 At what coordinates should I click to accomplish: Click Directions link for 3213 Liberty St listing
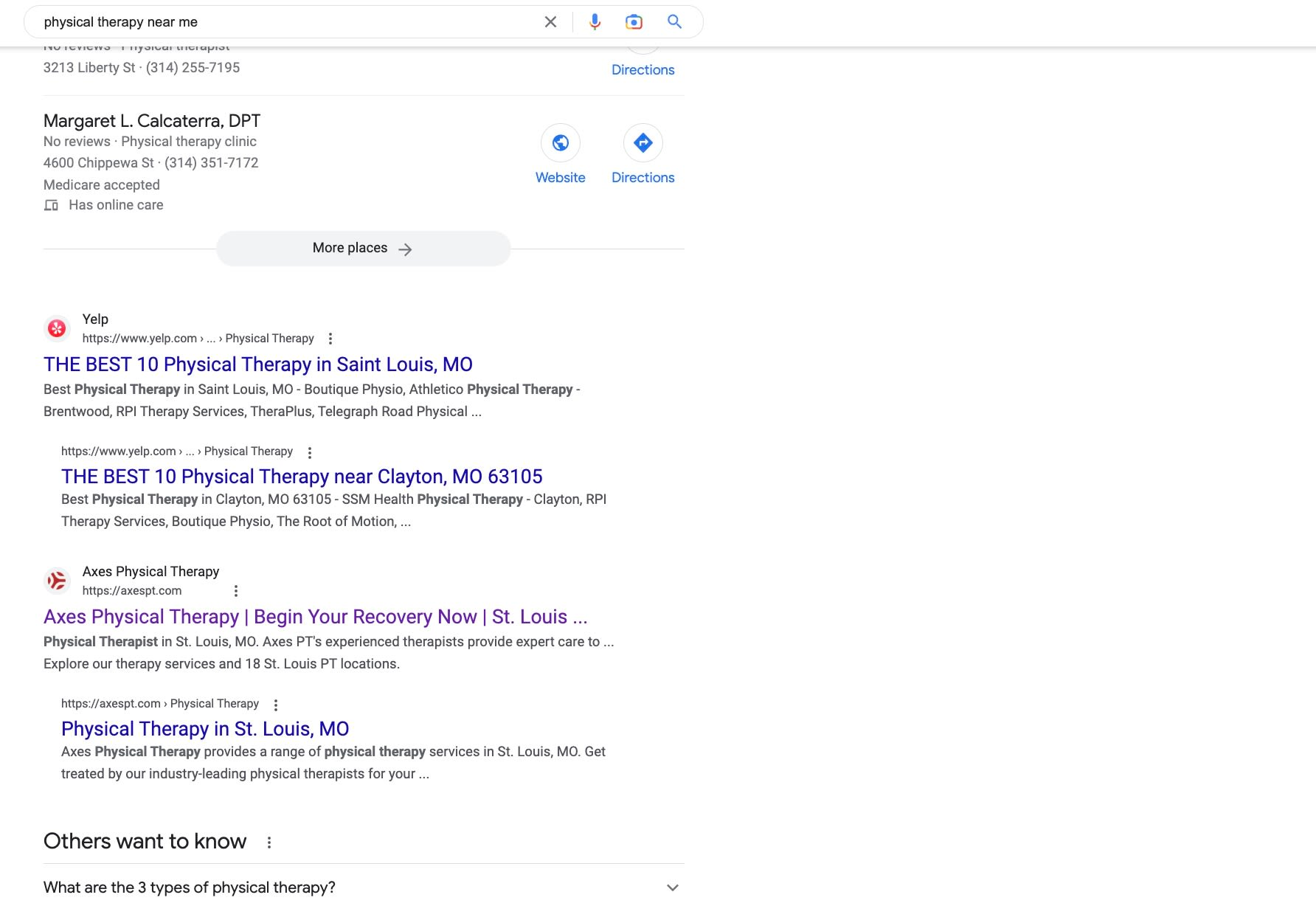click(643, 70)
